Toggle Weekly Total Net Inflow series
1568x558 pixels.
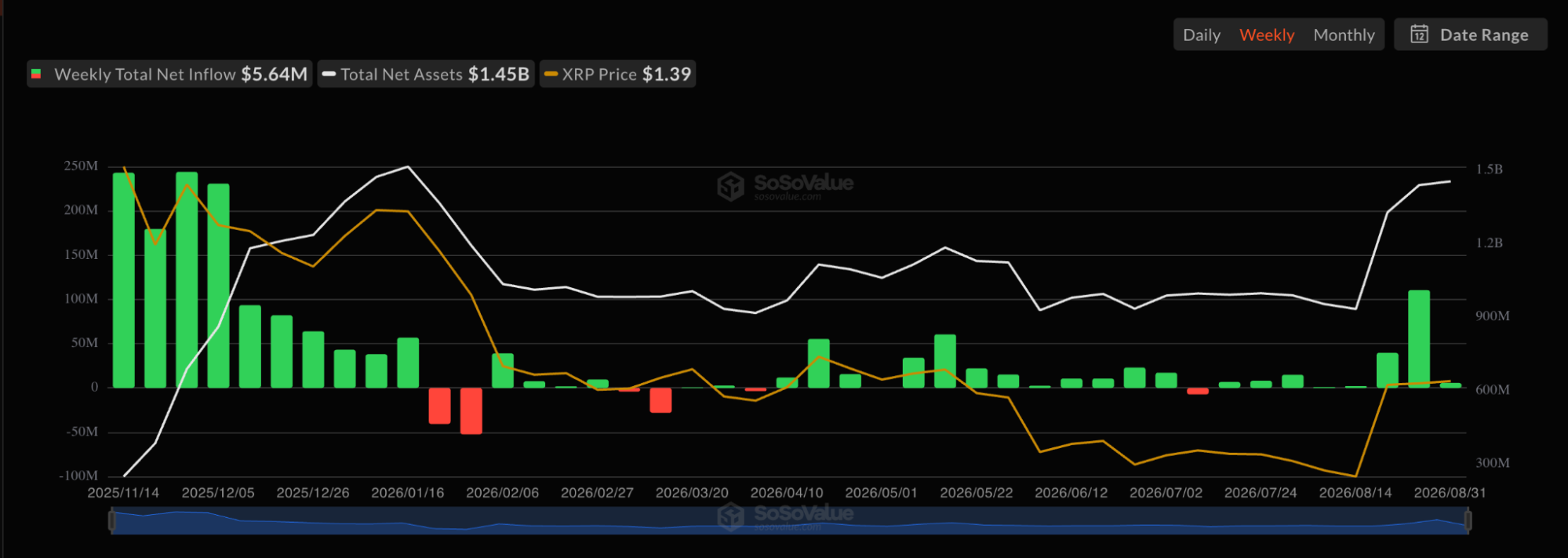coord(169,75)
